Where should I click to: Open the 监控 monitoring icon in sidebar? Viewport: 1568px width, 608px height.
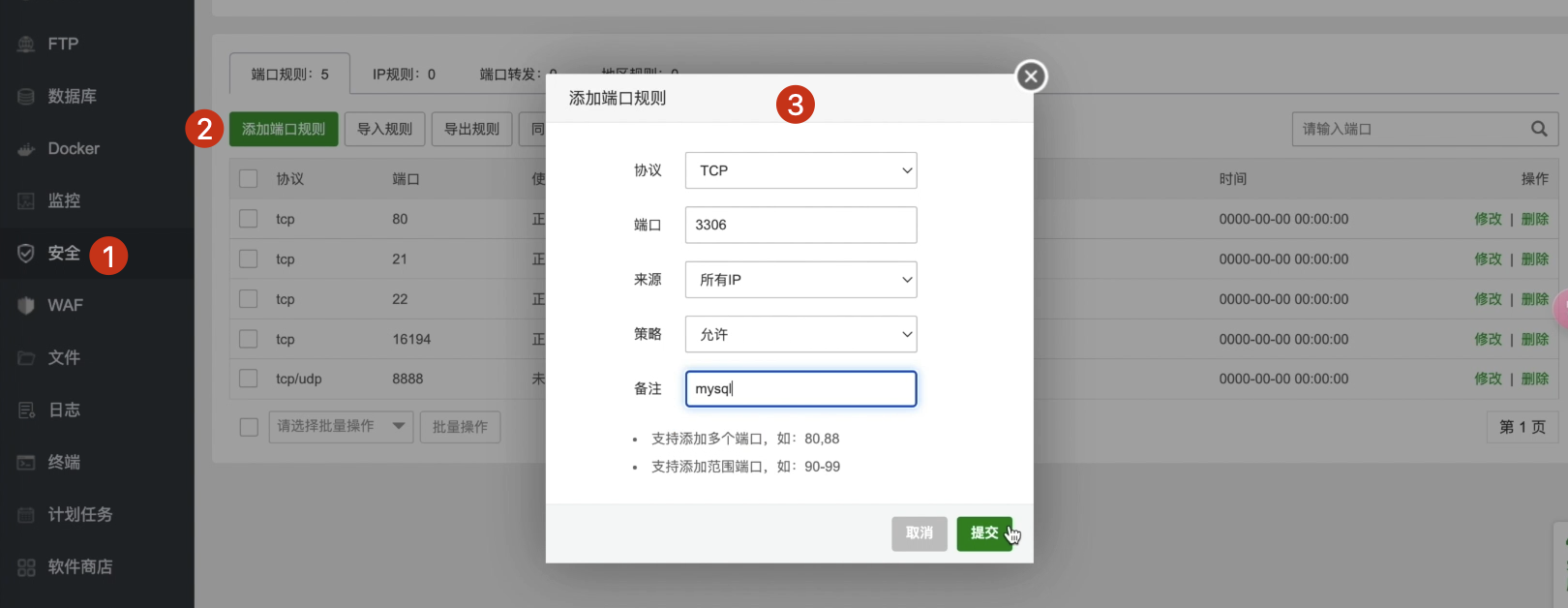[x=26, y=200]
